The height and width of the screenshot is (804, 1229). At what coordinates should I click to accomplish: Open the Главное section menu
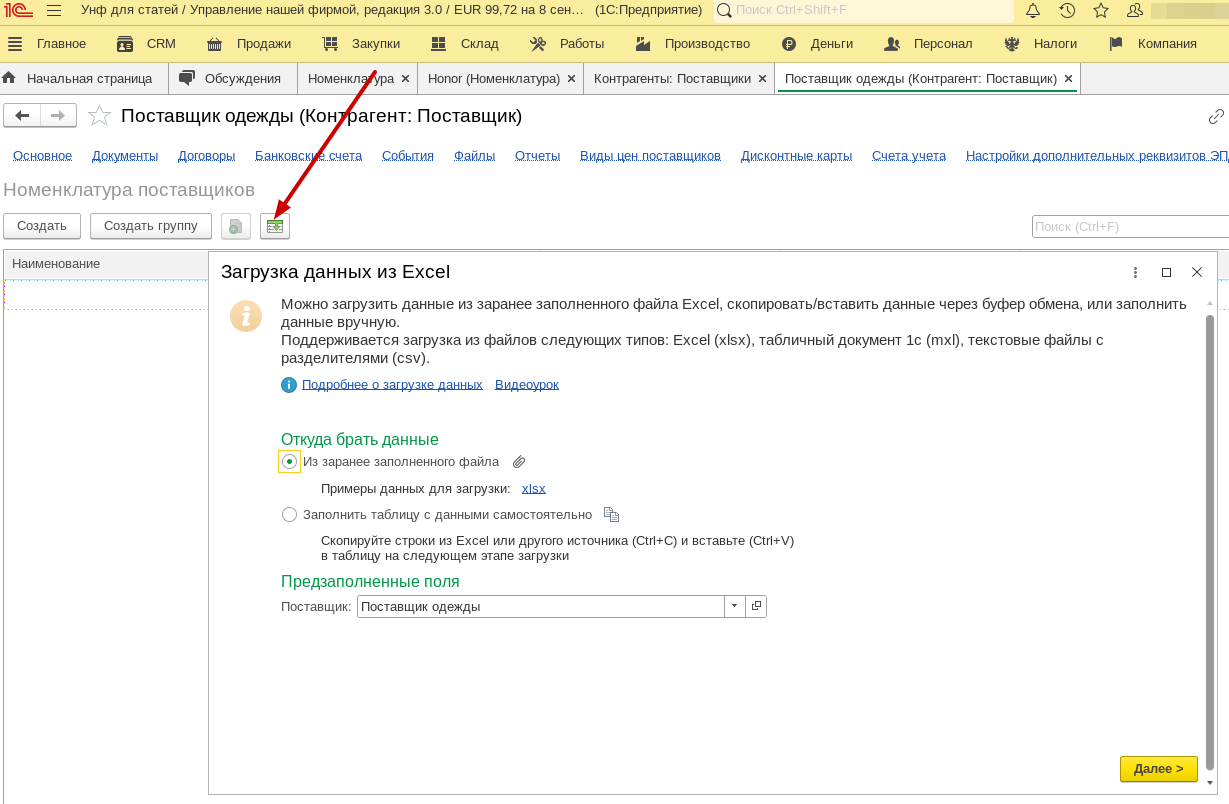pos(47,44)
